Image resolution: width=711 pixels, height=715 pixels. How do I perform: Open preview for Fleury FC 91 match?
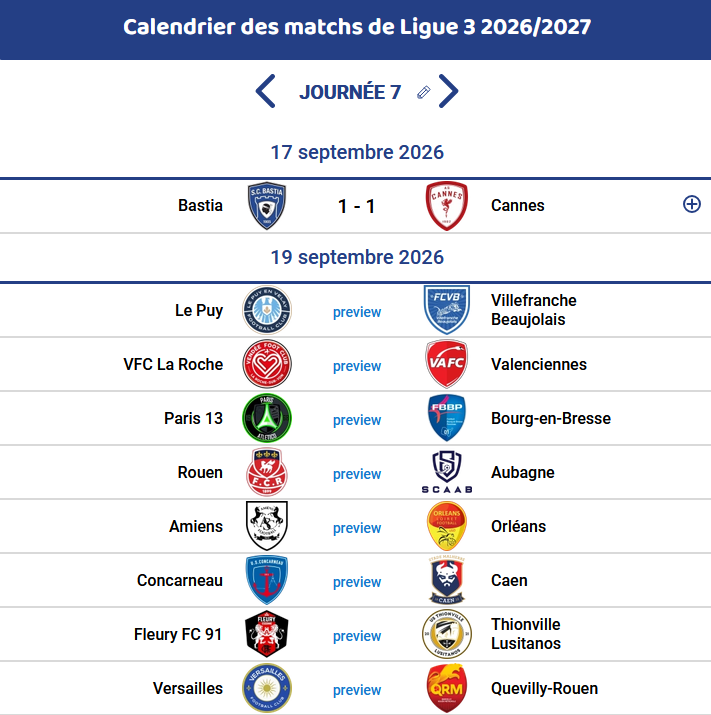pyautogui.click(x=357, y=636)
